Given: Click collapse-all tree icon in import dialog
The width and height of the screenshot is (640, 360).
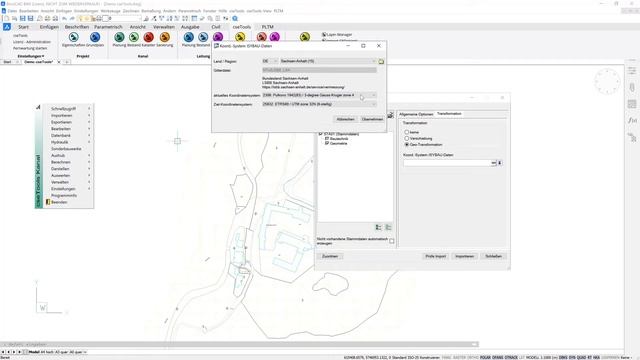Looking at the screenshot, I should (x=388, y=227).
